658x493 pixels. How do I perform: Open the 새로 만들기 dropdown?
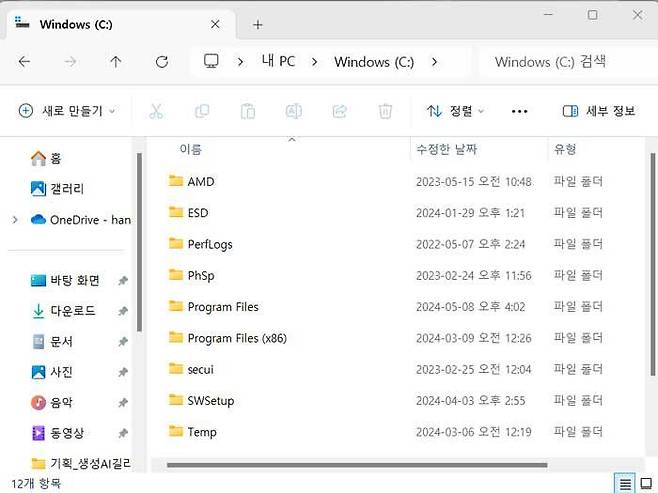[x=67, y=111]
